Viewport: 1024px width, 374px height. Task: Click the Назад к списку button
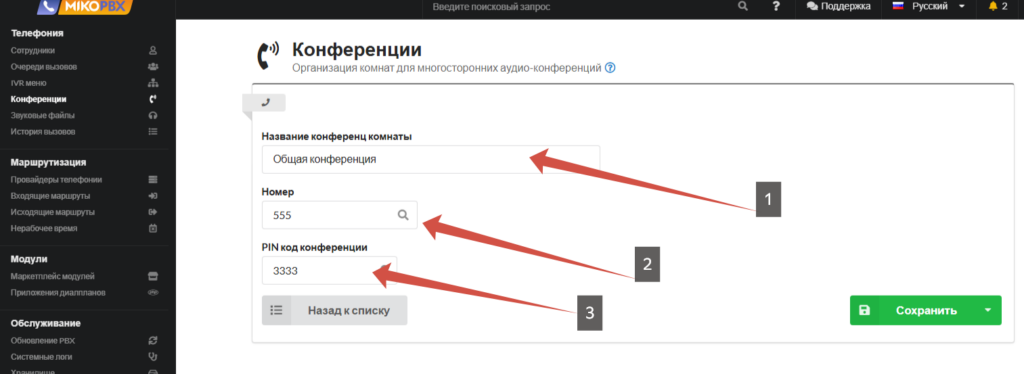coord(334,311)
